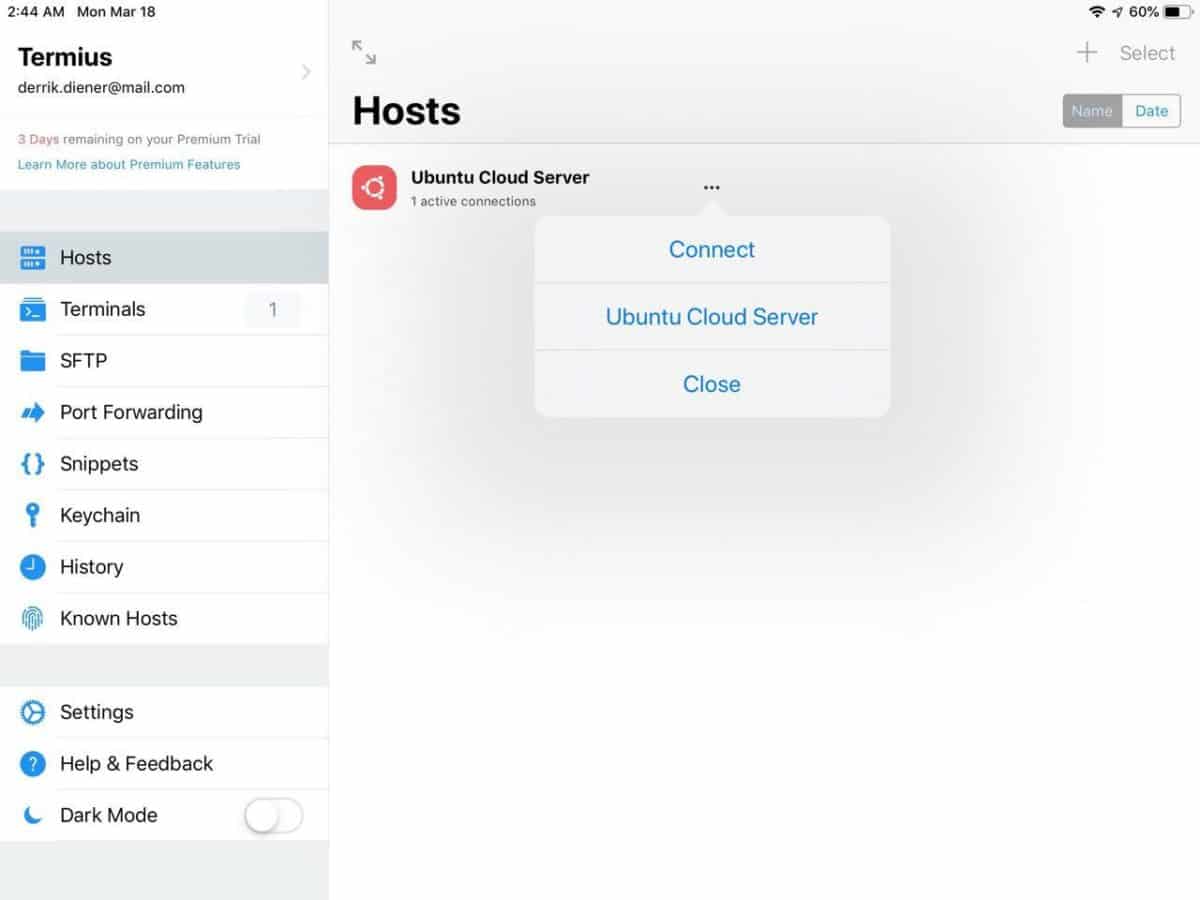Choose Connect in the popup menu
Screen dimensions: 1200x900
(x=712, y=249)
